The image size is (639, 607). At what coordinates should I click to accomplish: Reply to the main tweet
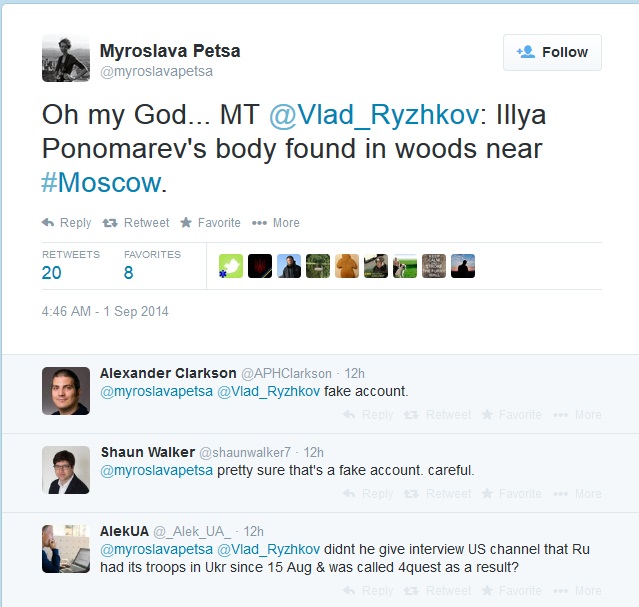66,223
